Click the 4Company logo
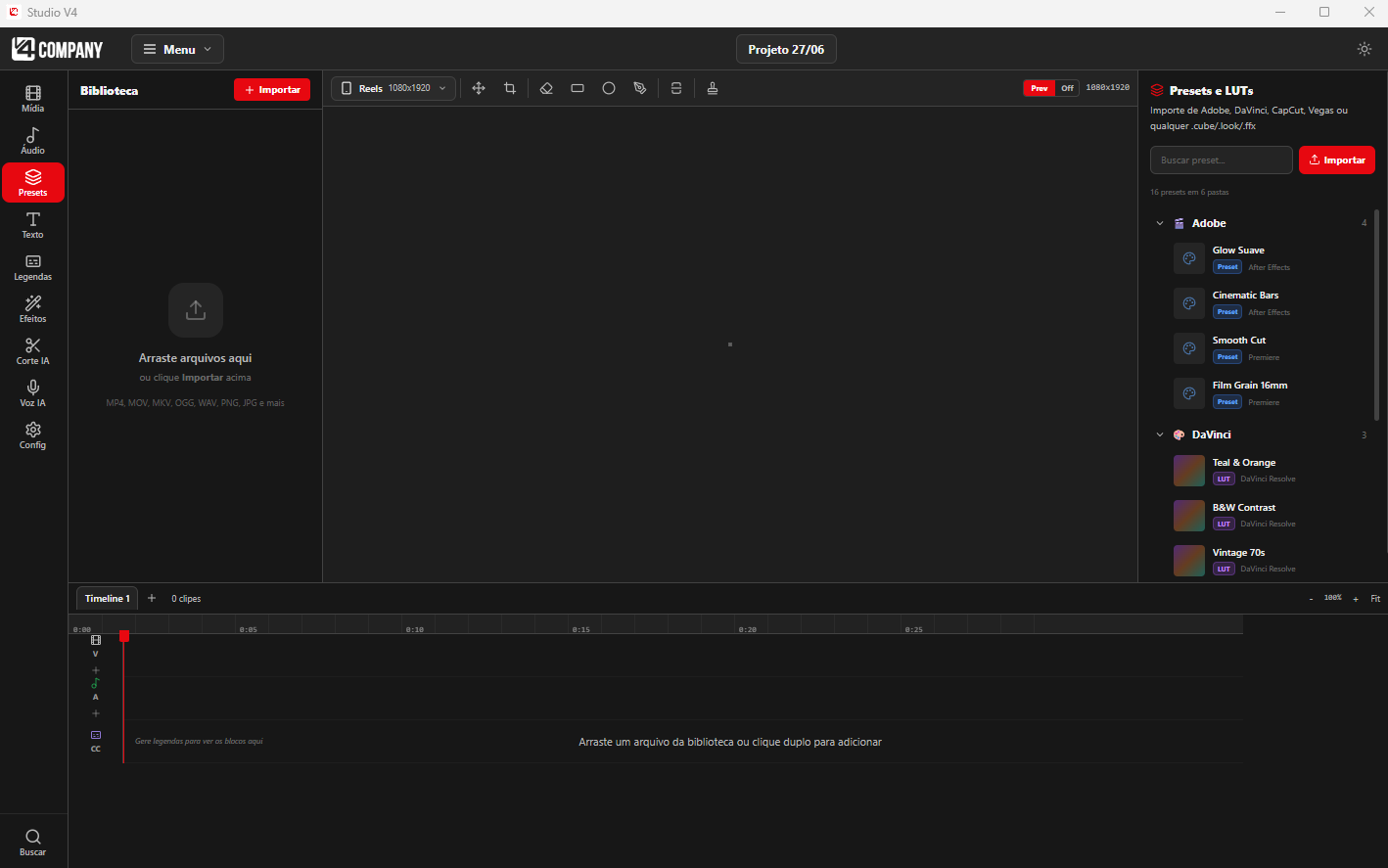This screenshot has height=868, width=1388. [57, 49]
